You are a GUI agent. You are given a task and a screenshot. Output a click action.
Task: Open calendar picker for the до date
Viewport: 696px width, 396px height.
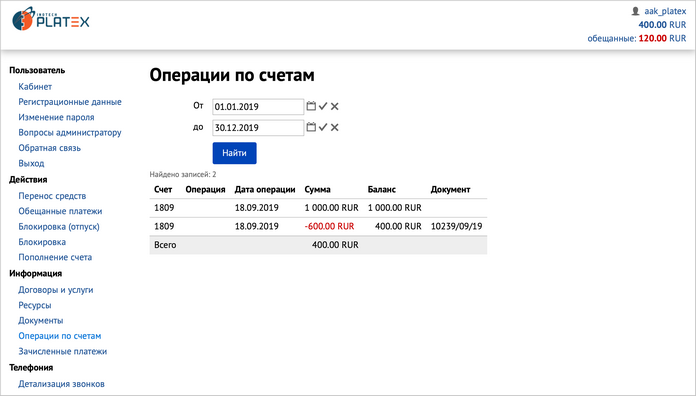pos(311,127)
